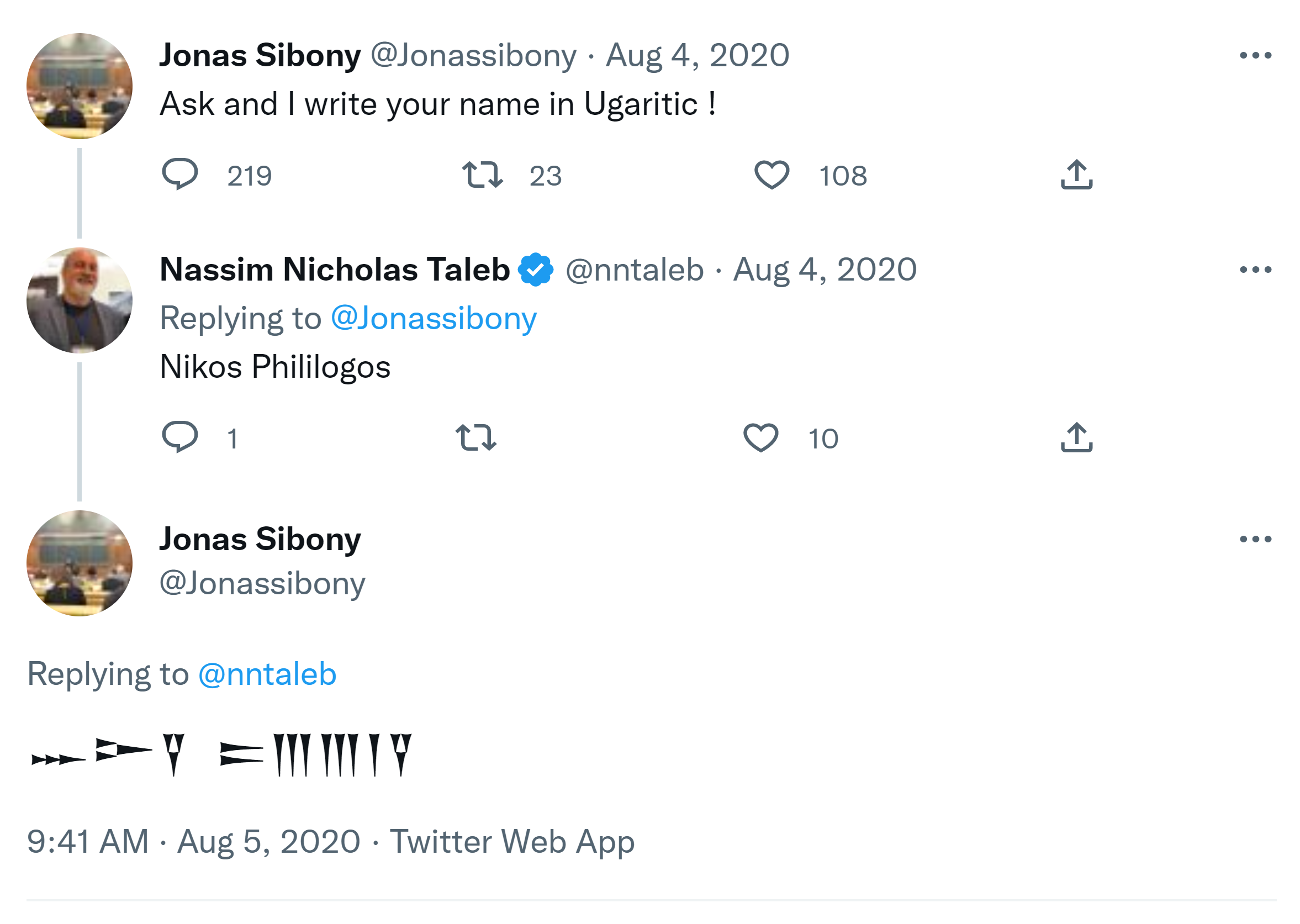1300x924 pixels.
Task: Open Nassim Nicholas Taleb's profile name
Action: tap(335, 269)
